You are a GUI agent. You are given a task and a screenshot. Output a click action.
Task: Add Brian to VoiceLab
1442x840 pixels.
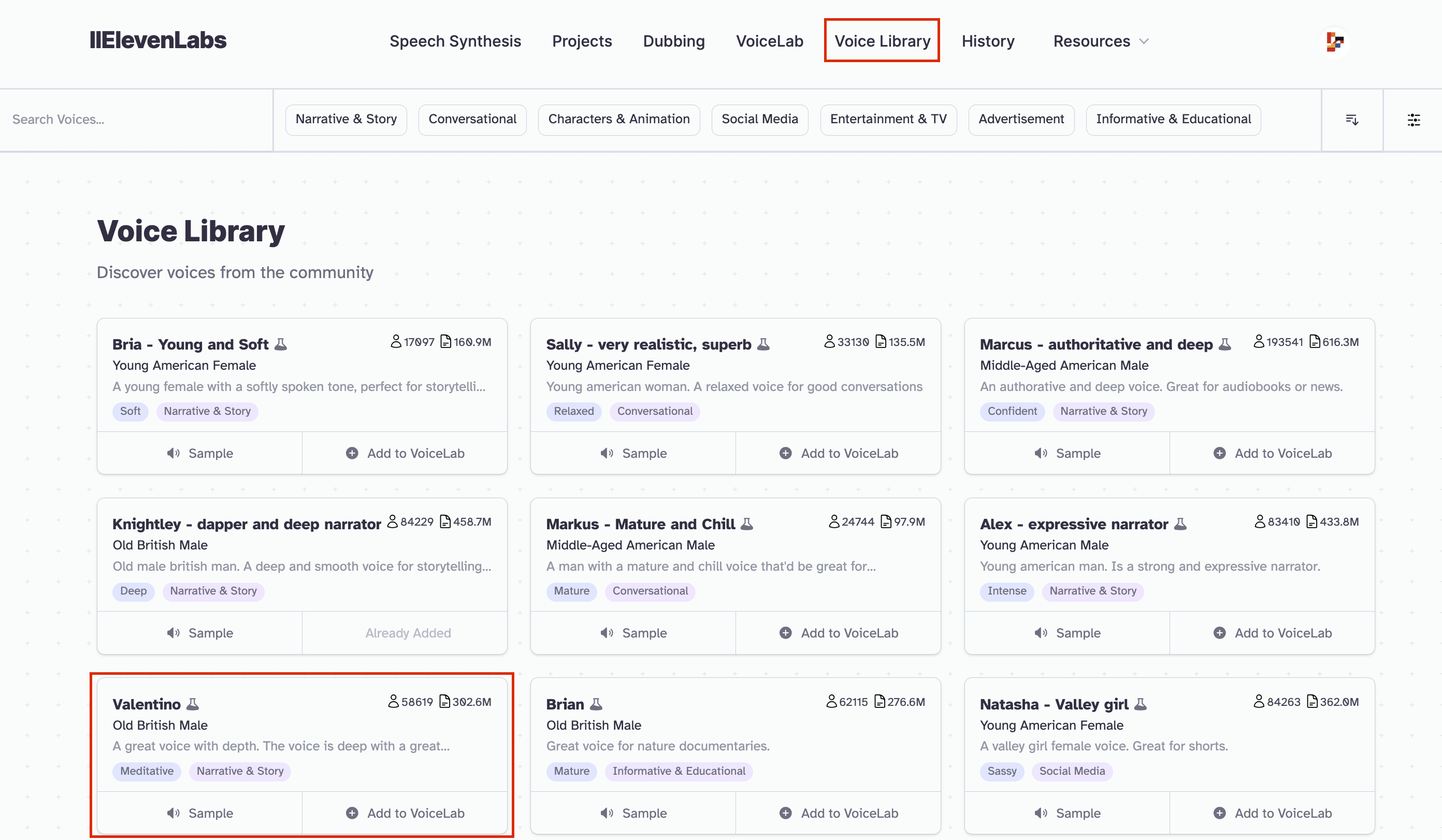point(838,813)
